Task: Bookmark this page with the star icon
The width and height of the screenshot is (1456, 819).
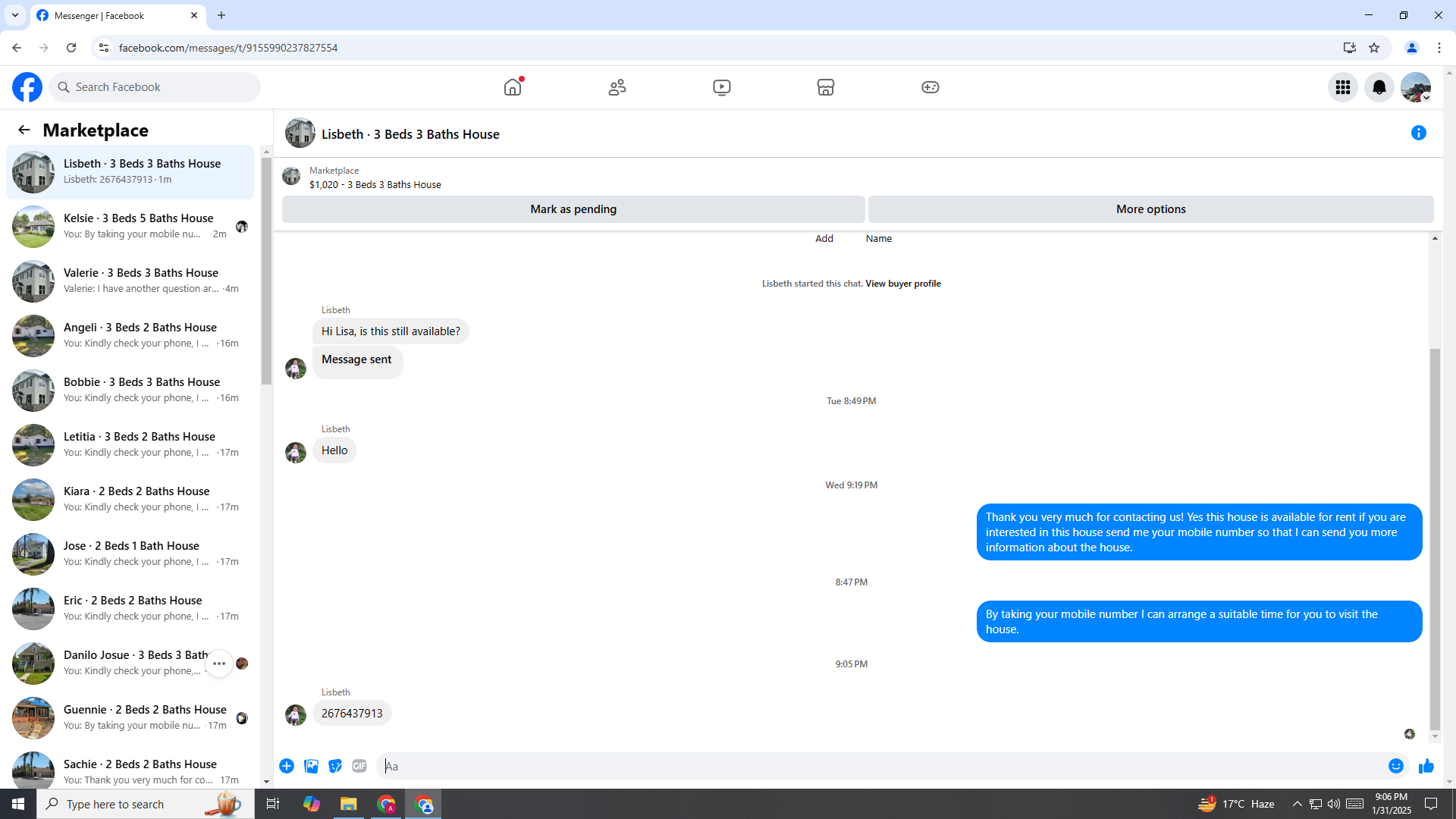Action: coord(1374,48)
